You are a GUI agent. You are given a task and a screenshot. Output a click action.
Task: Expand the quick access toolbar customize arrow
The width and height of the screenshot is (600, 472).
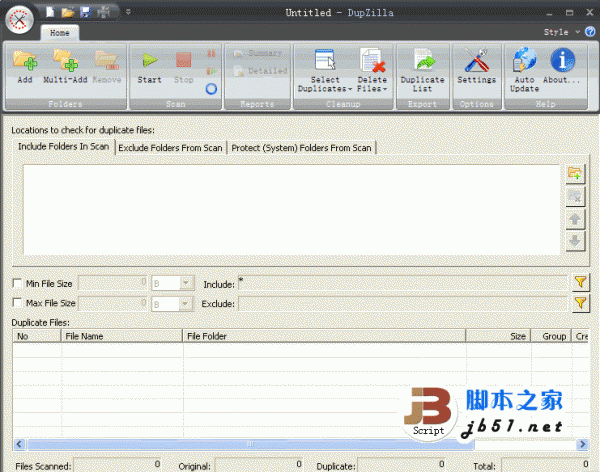coord(128,12)
